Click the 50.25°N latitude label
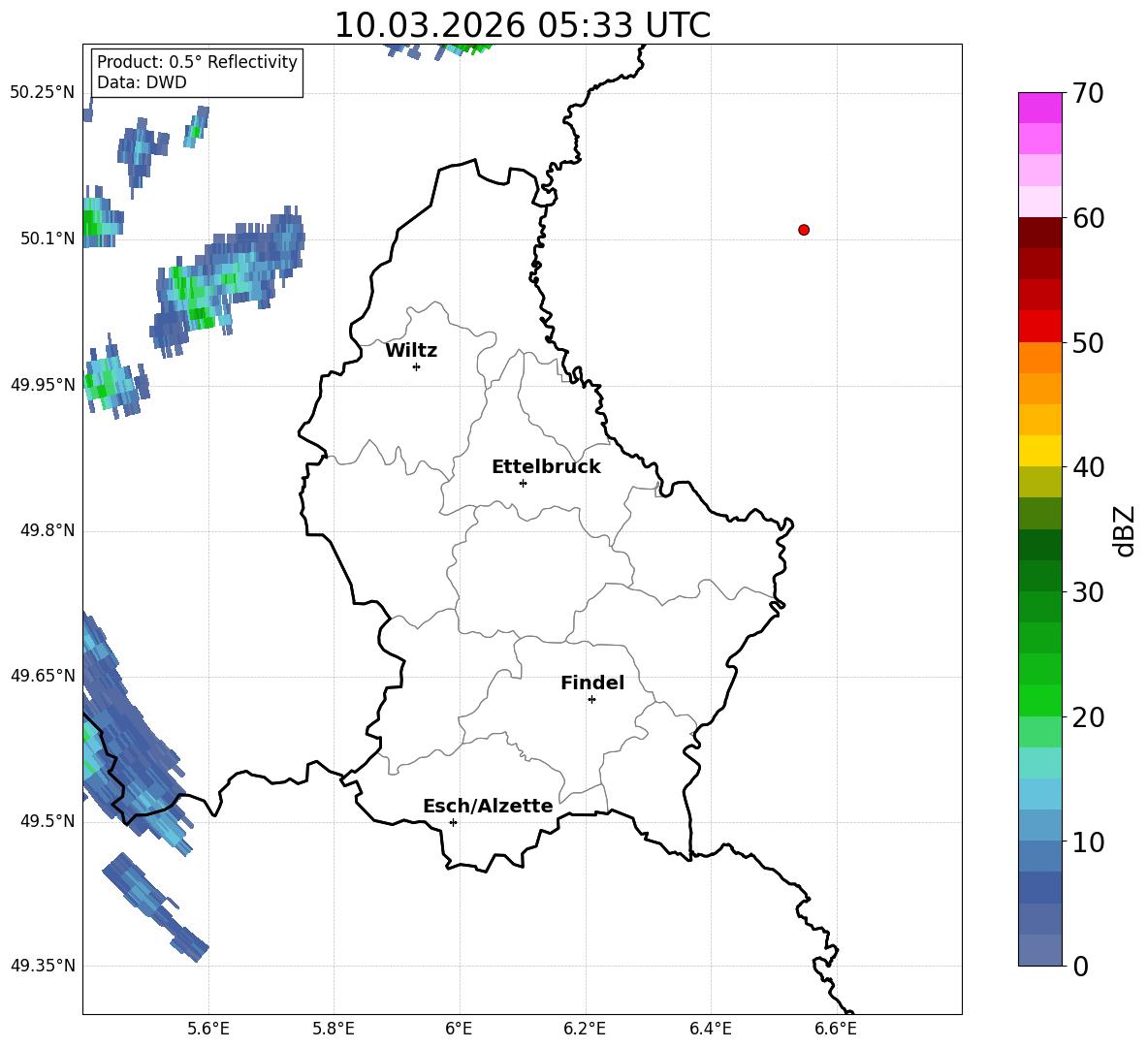Screen dimensions: 1148x1048 tap(43, 93)
